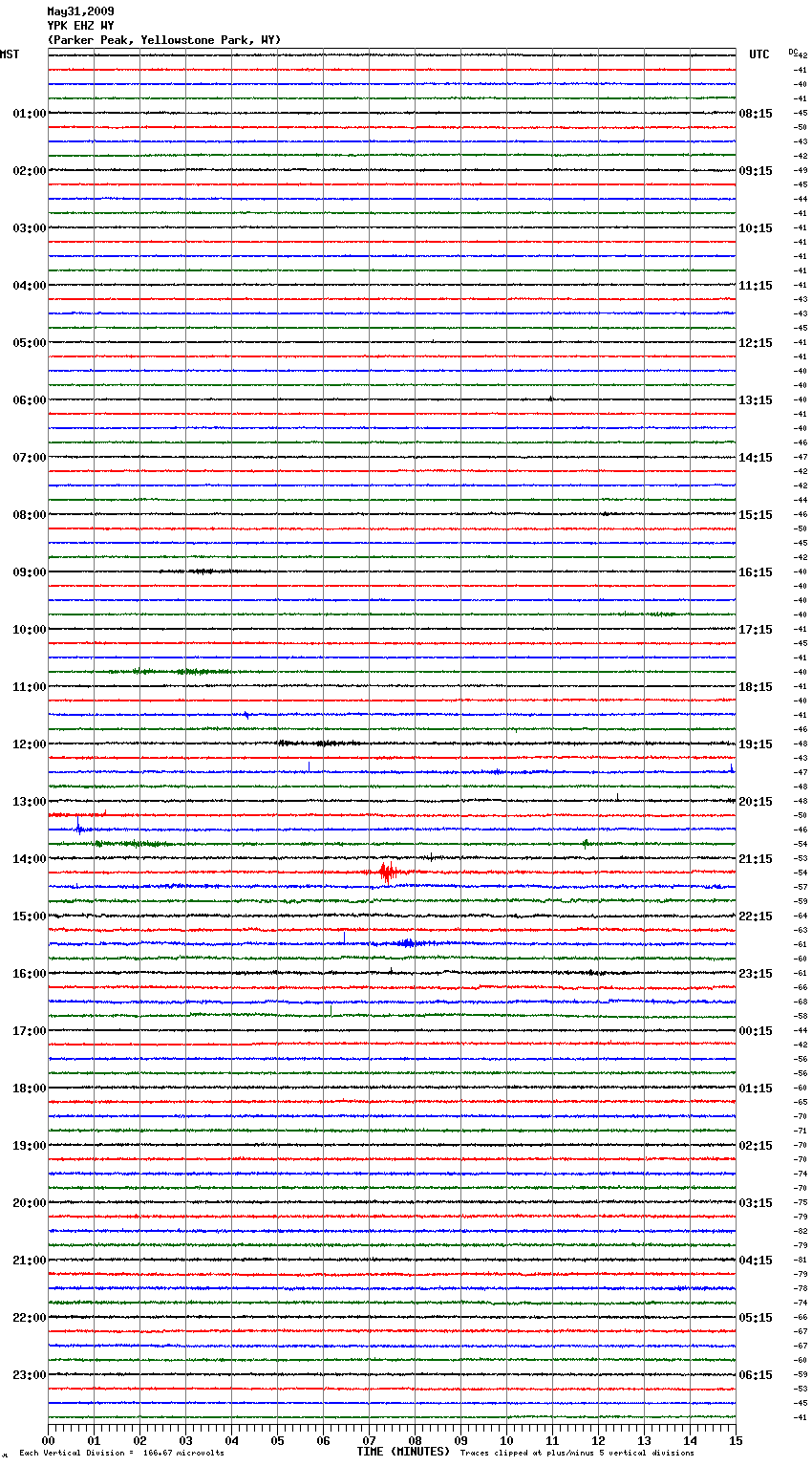812x1466 pixels.
Task: Click the '20:15' UTC time label
Action: click(x=756, y=802)
